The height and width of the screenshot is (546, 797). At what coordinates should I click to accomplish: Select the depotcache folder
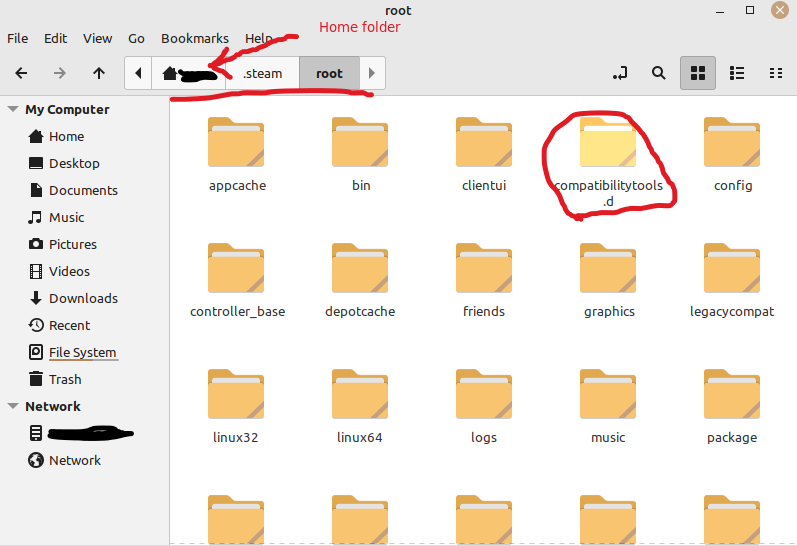pos(360,281)
